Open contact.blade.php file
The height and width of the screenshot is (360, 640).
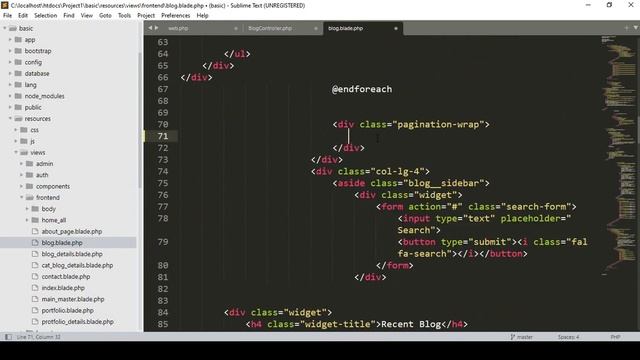66,276
